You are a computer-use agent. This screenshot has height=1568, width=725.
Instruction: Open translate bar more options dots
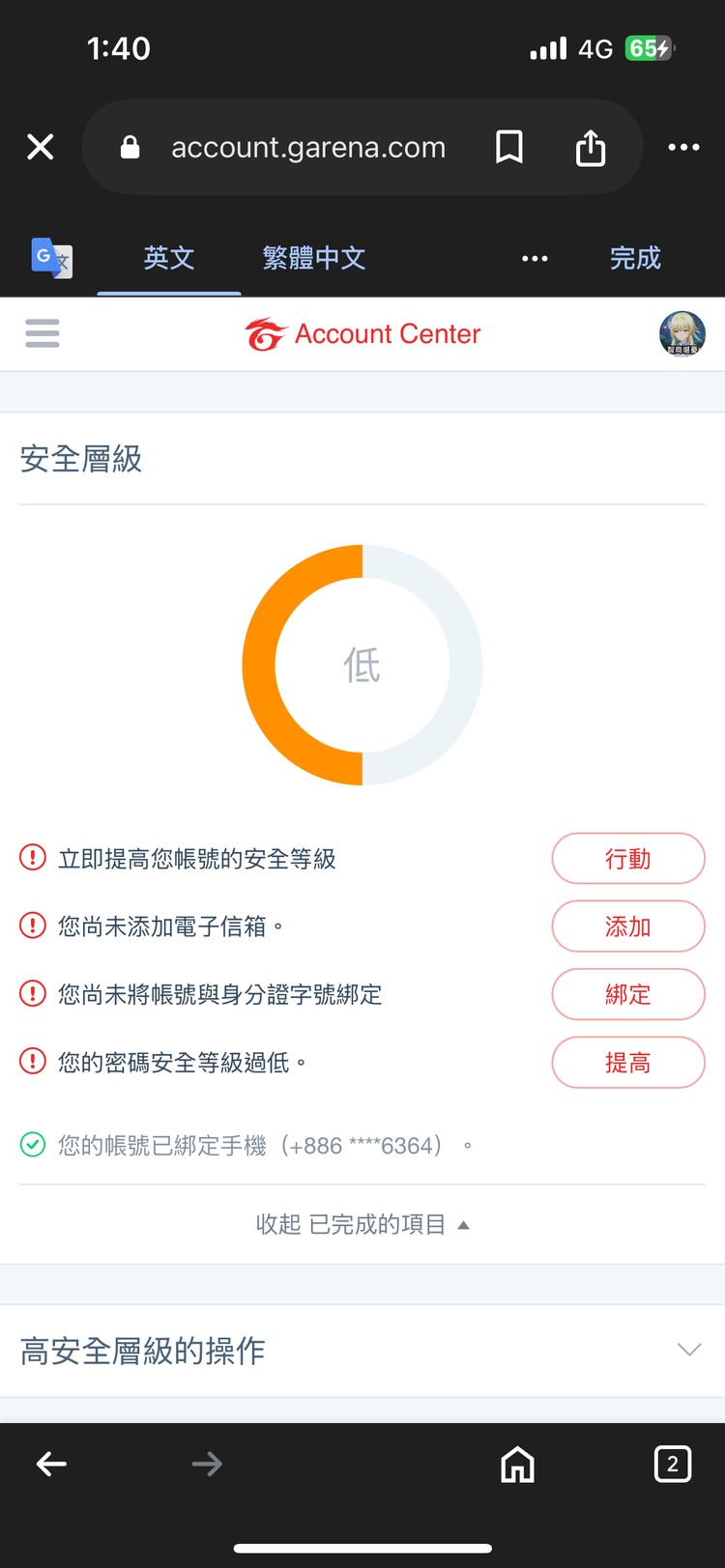535,258
